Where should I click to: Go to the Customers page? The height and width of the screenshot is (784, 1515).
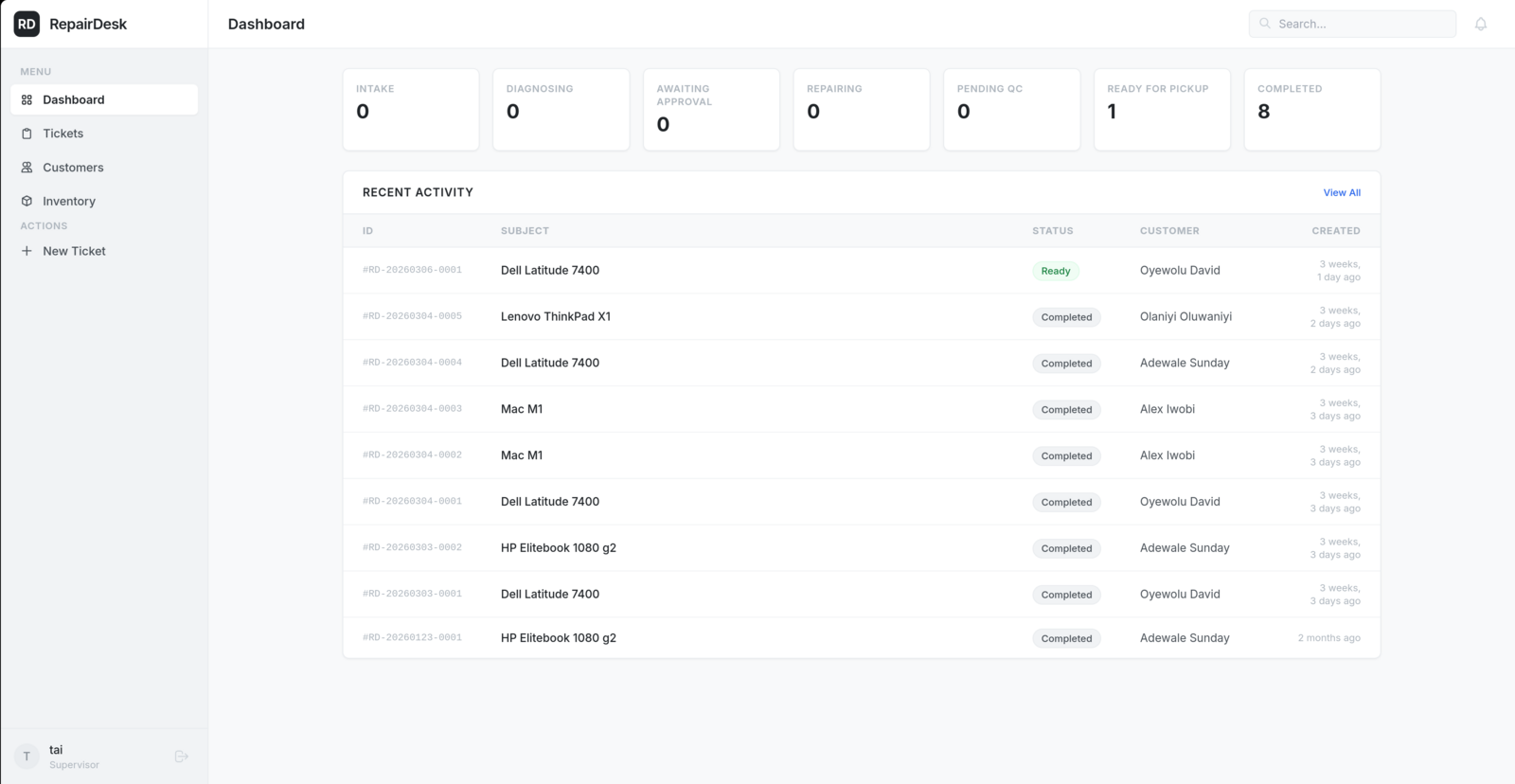(x=73, y=168)
